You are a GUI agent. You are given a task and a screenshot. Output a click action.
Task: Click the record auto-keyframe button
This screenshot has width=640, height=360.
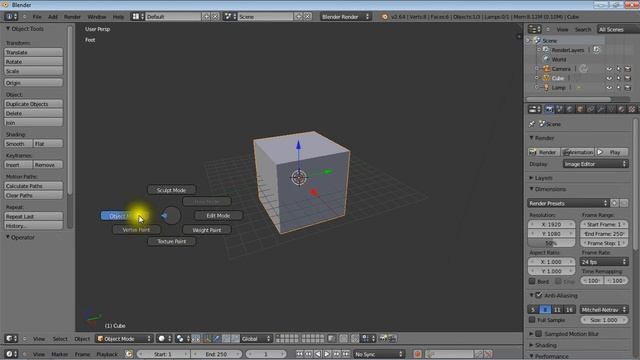point(417,354)
